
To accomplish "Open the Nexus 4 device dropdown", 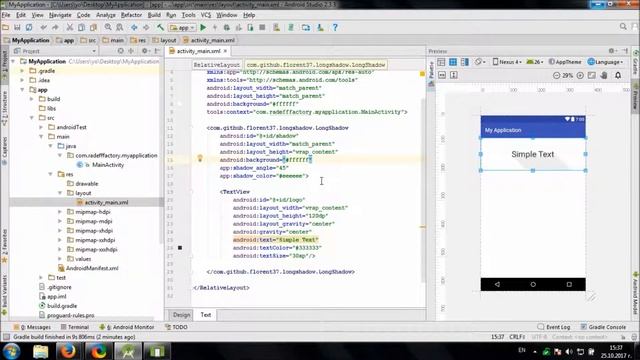I will (507, 62).
